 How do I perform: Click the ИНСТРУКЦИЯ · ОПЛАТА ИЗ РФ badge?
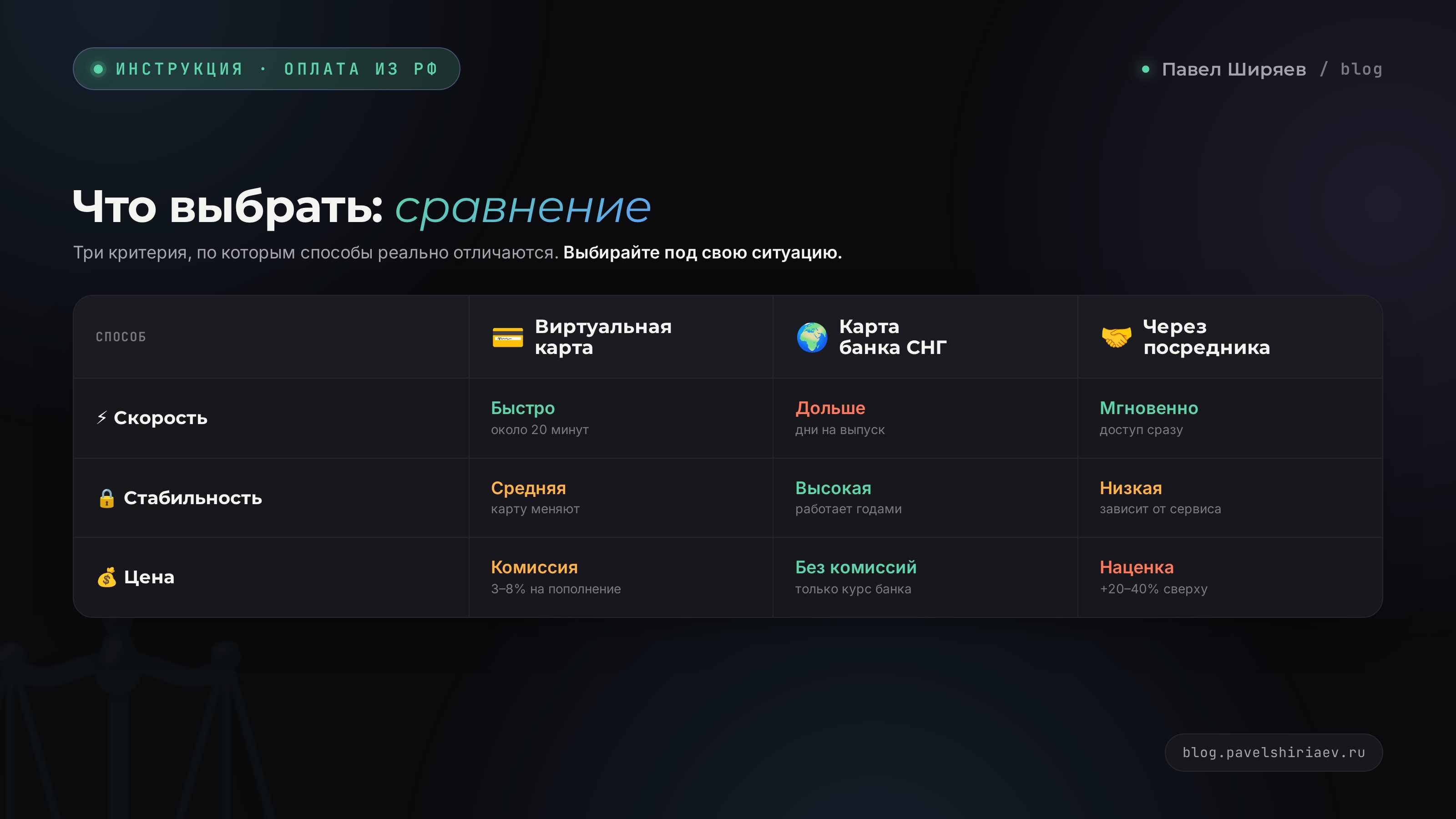coord(266,69)
